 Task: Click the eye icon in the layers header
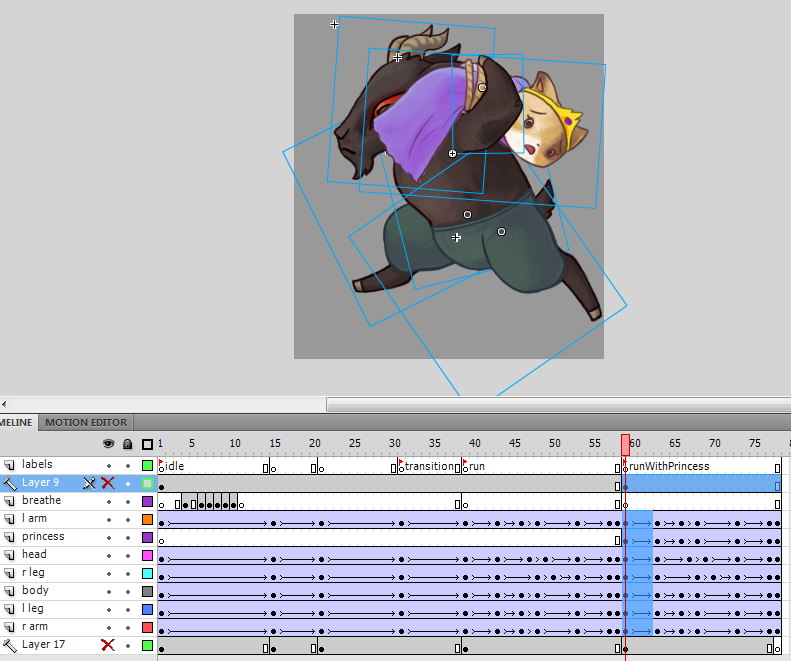(108, 444)
